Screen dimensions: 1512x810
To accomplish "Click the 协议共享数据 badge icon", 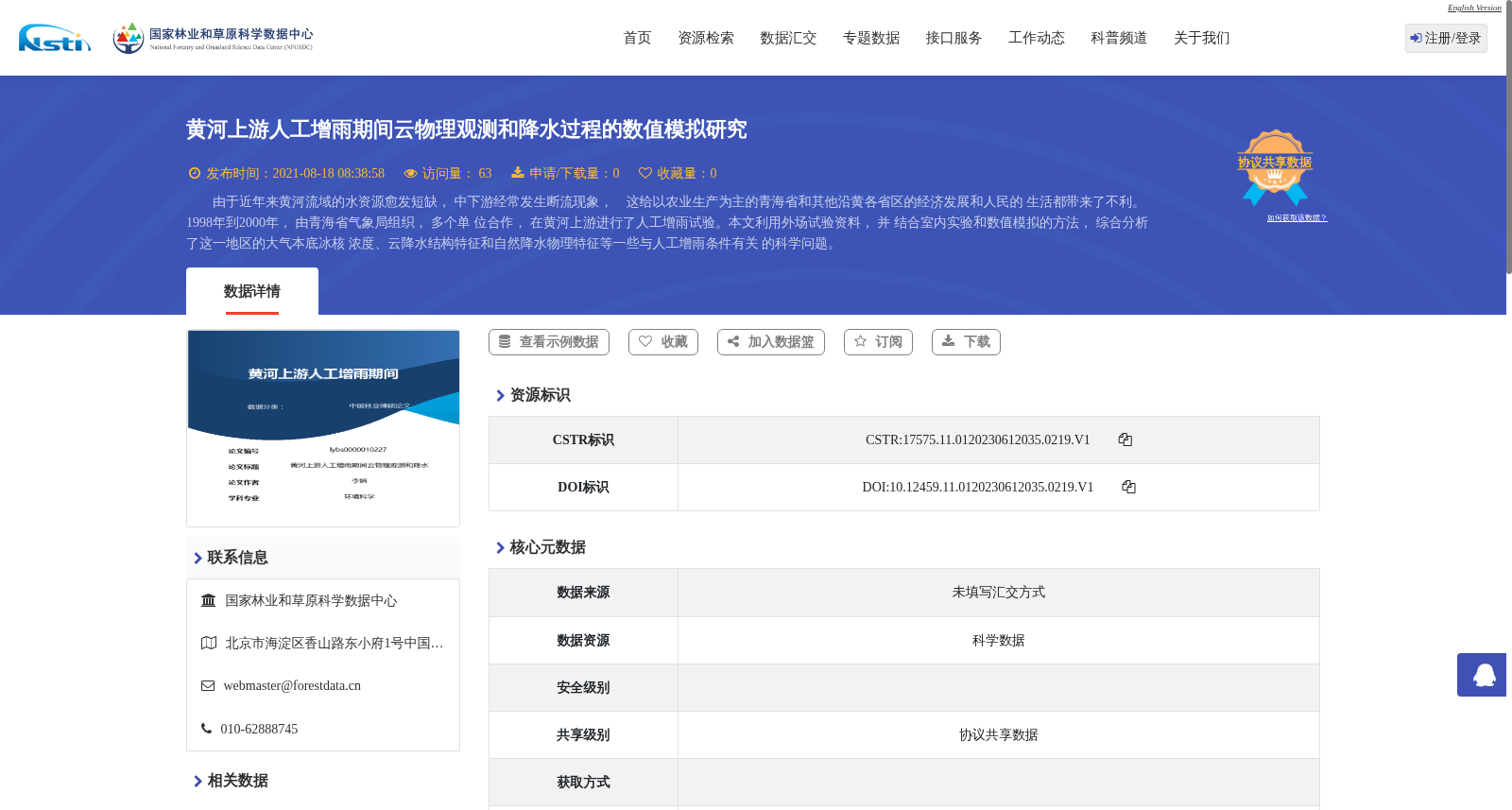I will [x=1275, y=167].
